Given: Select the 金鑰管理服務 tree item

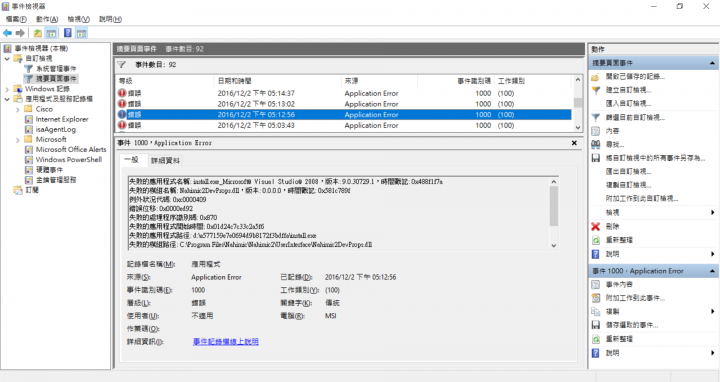Looking at the screenshot, I should [x=56, y=180].
